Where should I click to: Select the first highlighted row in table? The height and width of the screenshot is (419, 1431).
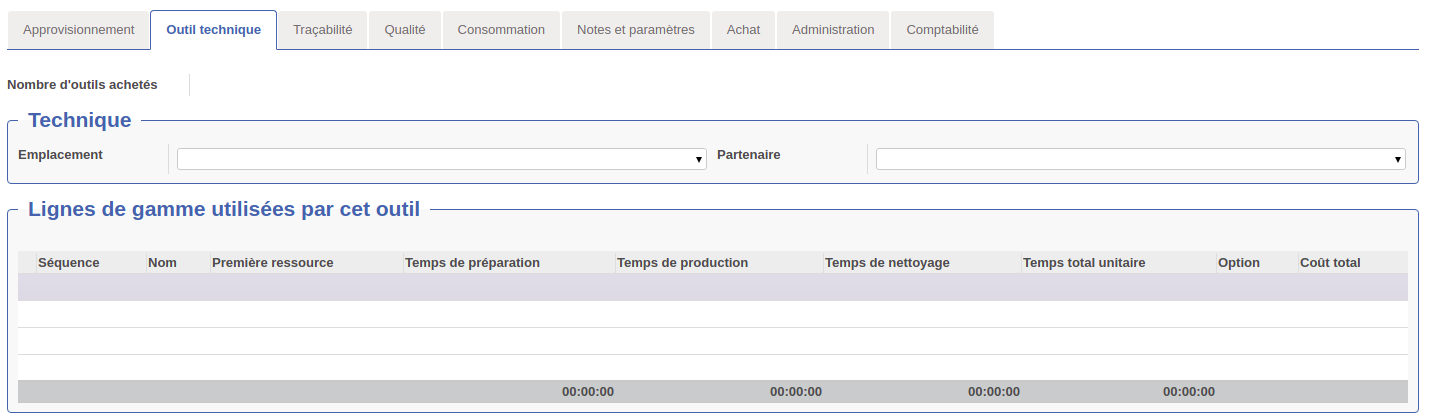(x=712, y=288)
